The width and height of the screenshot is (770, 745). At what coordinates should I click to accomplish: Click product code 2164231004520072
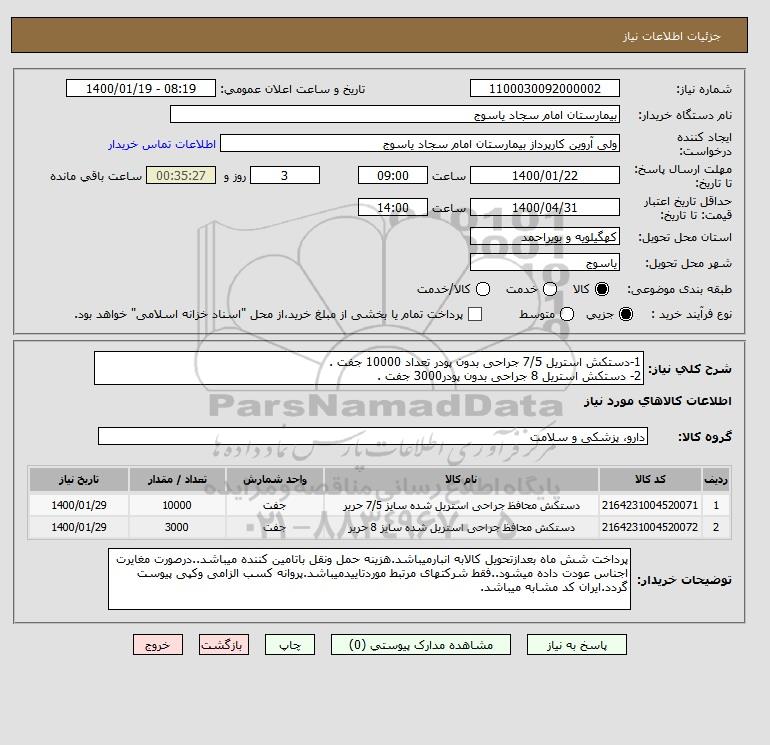tap(650, 527)
